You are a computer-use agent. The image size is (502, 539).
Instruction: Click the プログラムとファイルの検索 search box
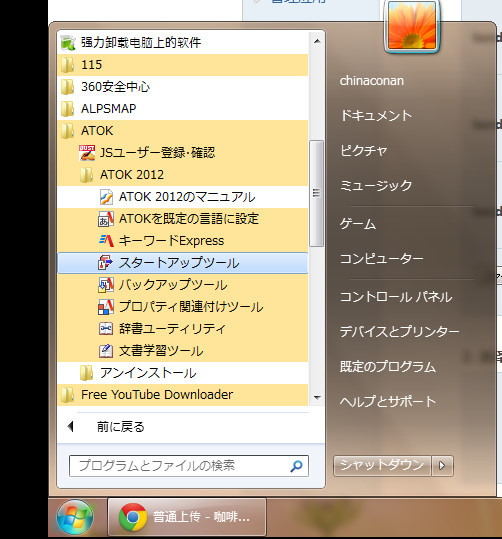point(189,466)
